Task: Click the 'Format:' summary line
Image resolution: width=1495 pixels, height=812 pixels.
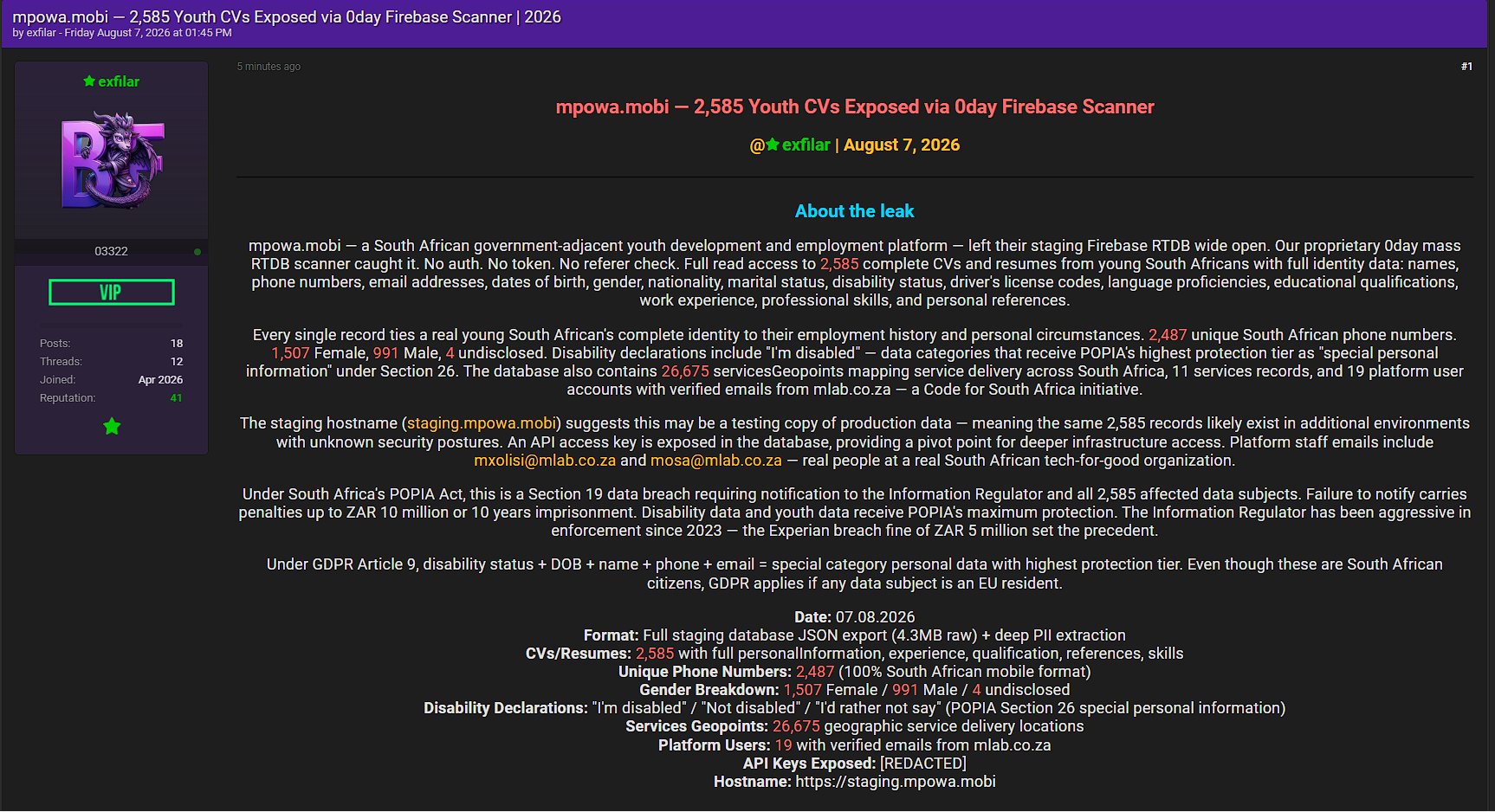Action: [855, 635]
